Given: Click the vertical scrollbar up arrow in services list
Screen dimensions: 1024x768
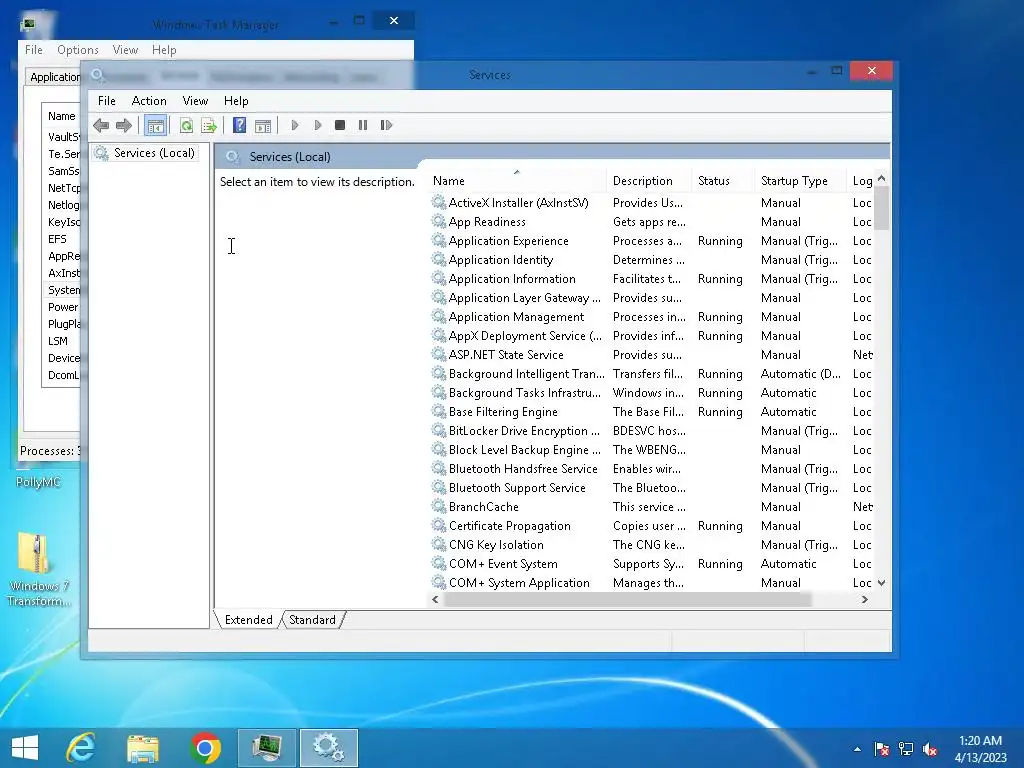Looking at the screenshot, I should click(882, 178).
